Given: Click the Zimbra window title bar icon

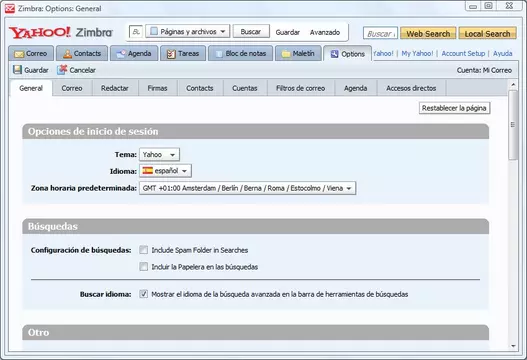Looking at the screenshot, I should point(10,8).
